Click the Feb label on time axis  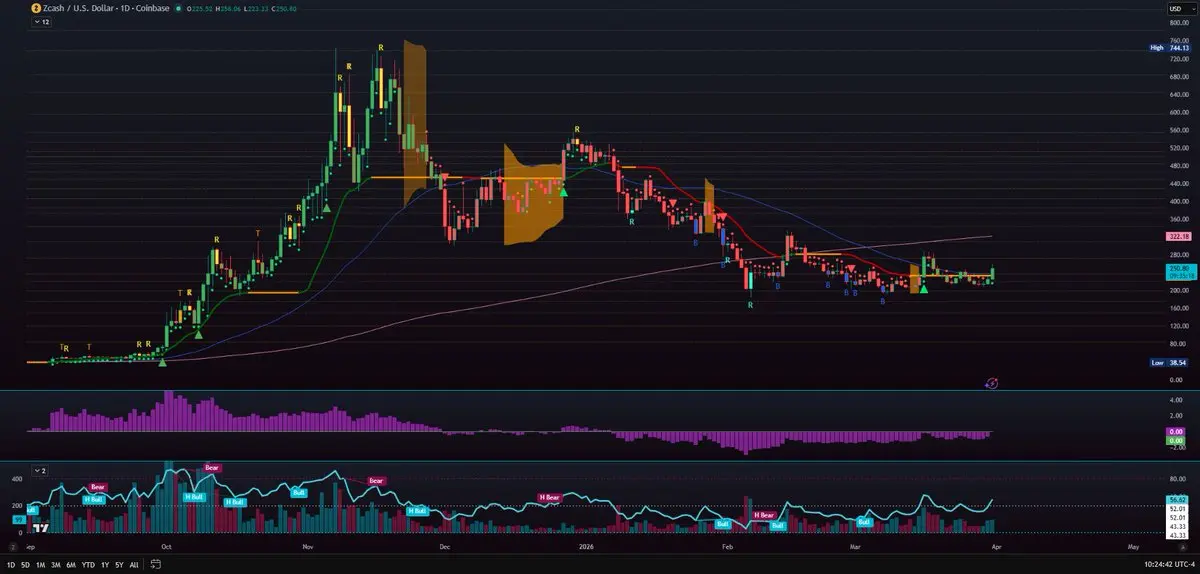point(727,548)
